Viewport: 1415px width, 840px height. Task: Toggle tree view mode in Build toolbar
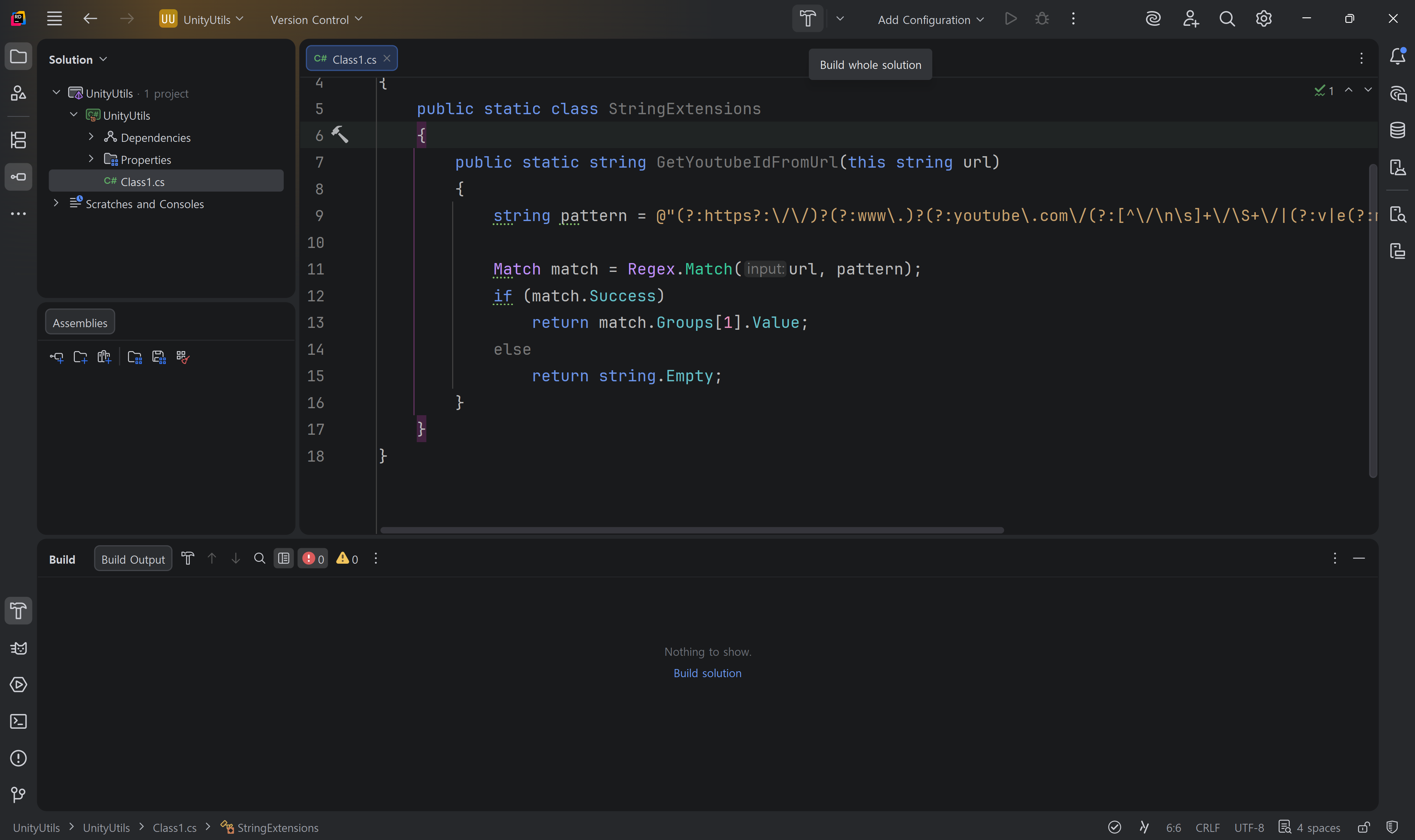point(284,559)
